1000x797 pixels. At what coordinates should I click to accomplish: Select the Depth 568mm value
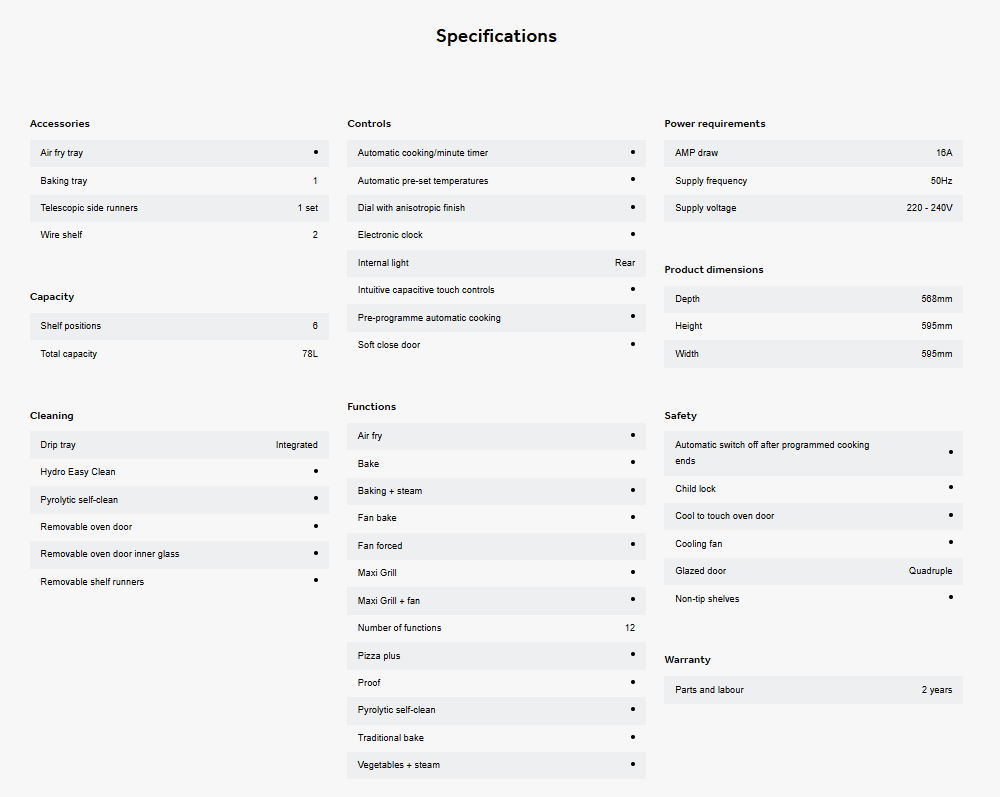coord(937,299)
